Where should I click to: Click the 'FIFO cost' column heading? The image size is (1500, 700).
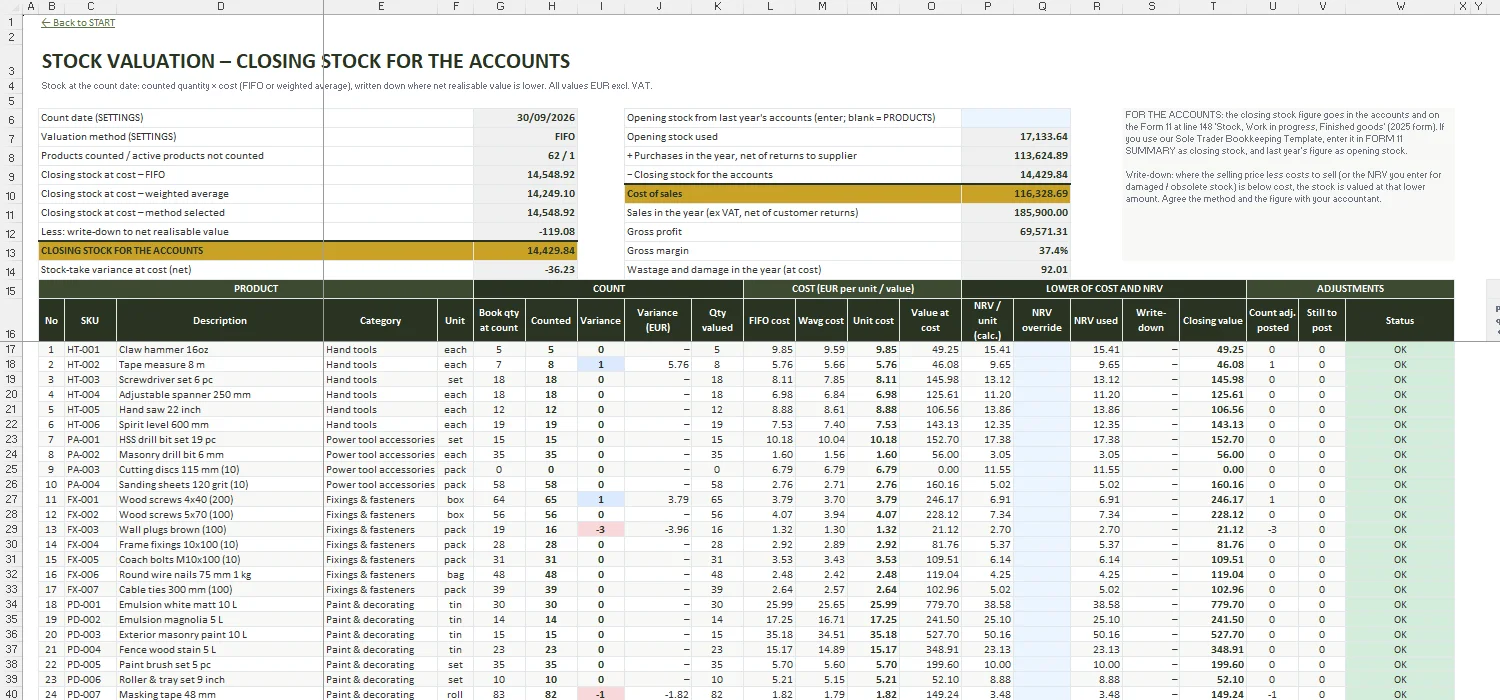pos(769,321)
